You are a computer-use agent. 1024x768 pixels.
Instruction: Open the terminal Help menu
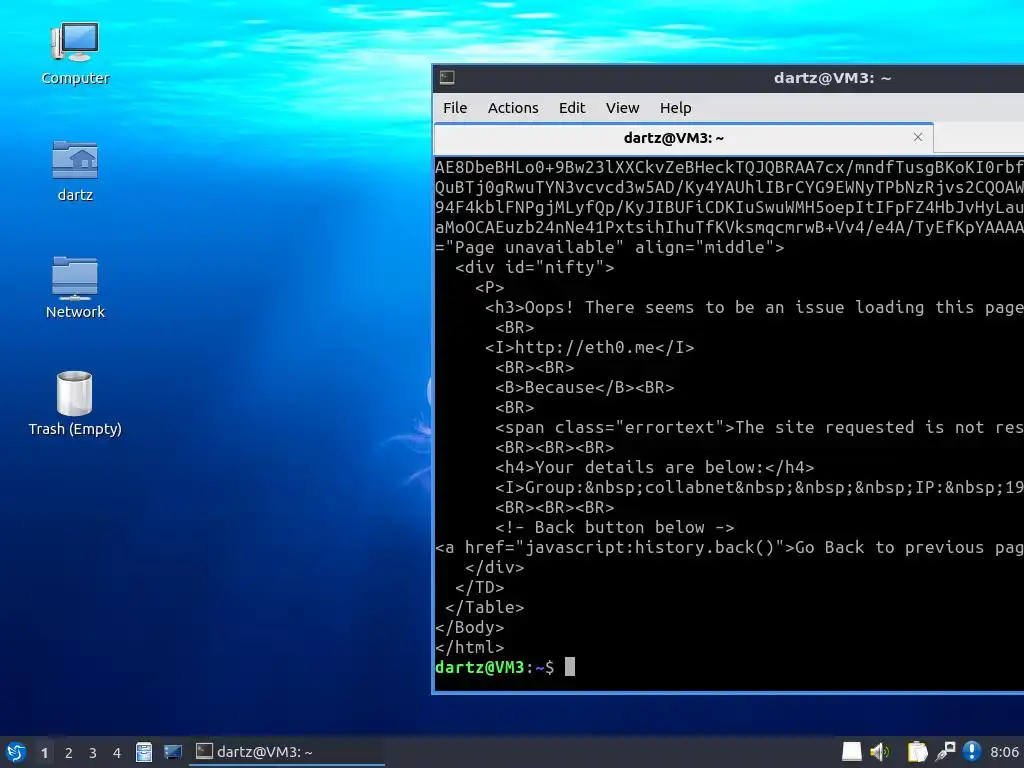tap(675, 108)
